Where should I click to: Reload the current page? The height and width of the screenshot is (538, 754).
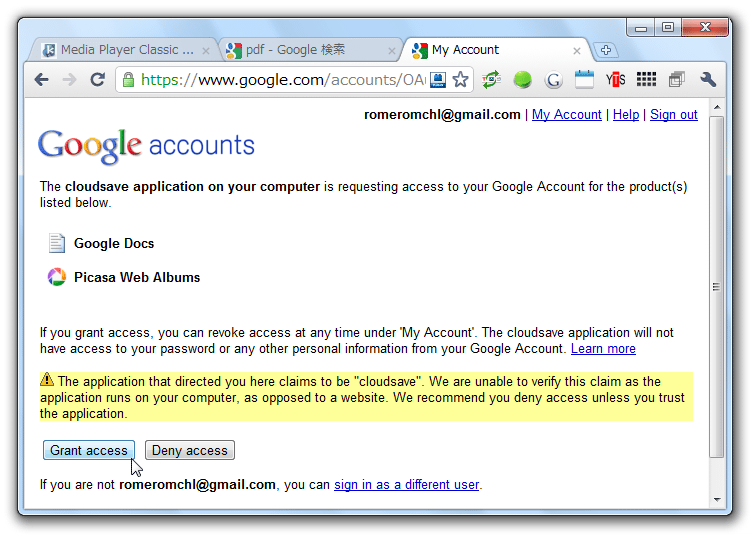click(98, 79)
